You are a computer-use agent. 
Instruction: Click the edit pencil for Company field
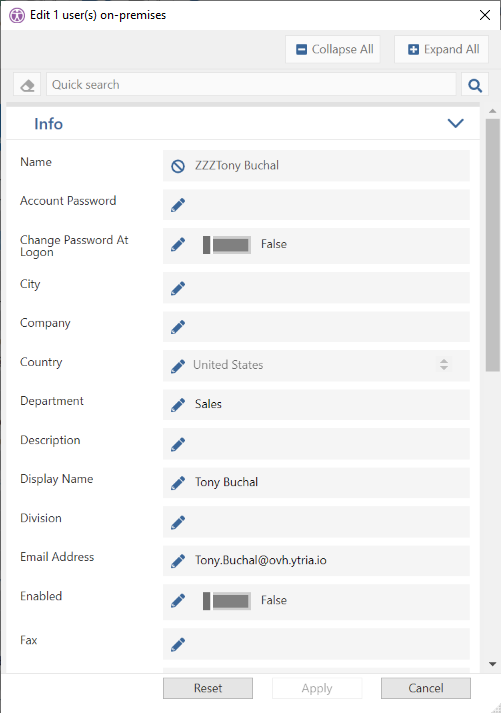click(178, 326)
